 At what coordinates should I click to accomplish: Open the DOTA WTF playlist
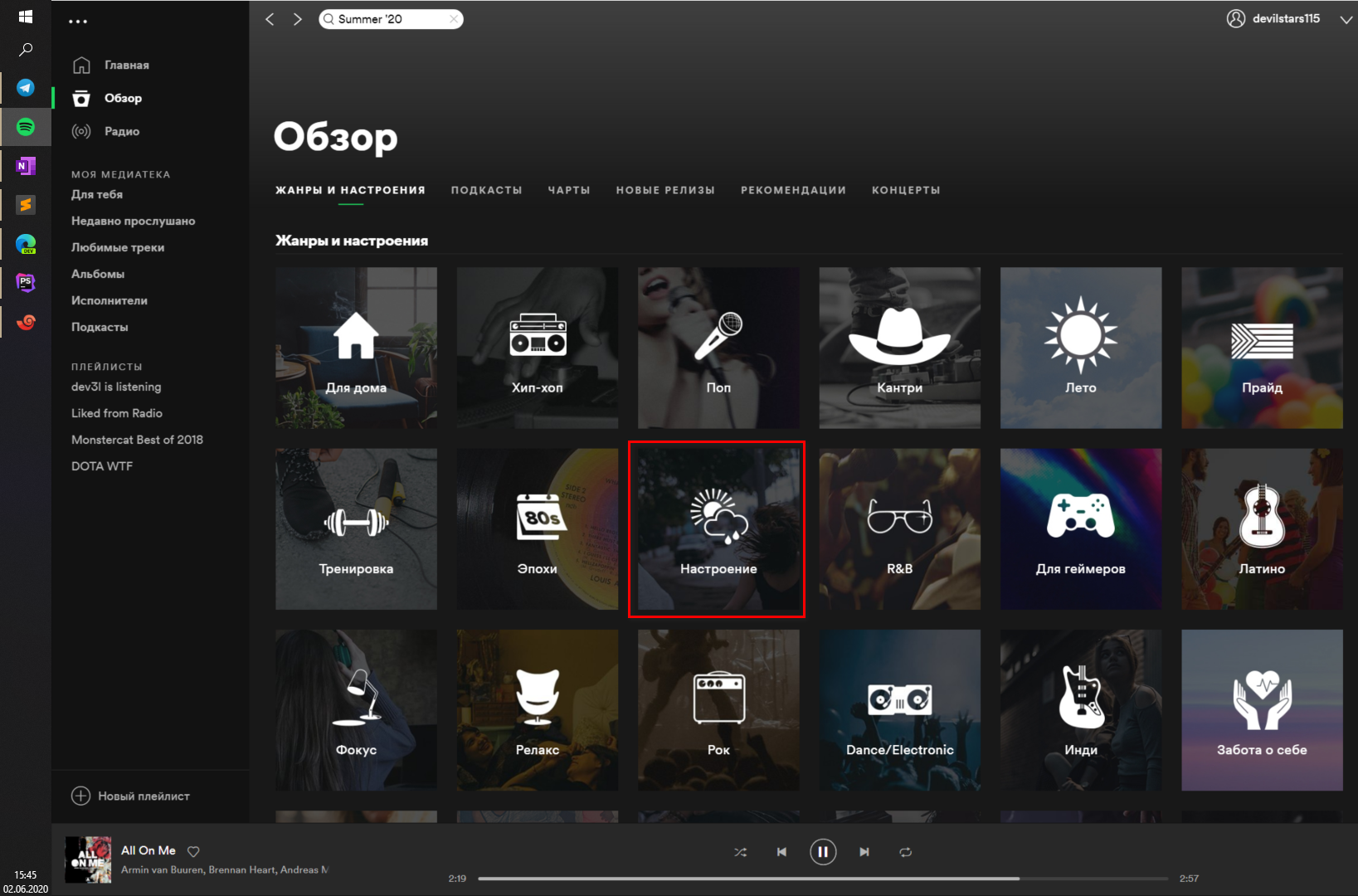pyautogui.click(x=102, y=466)
